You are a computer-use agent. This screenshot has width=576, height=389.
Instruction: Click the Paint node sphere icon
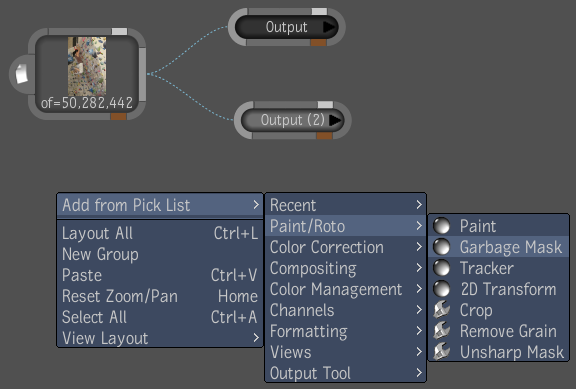(x=442, y=226)
